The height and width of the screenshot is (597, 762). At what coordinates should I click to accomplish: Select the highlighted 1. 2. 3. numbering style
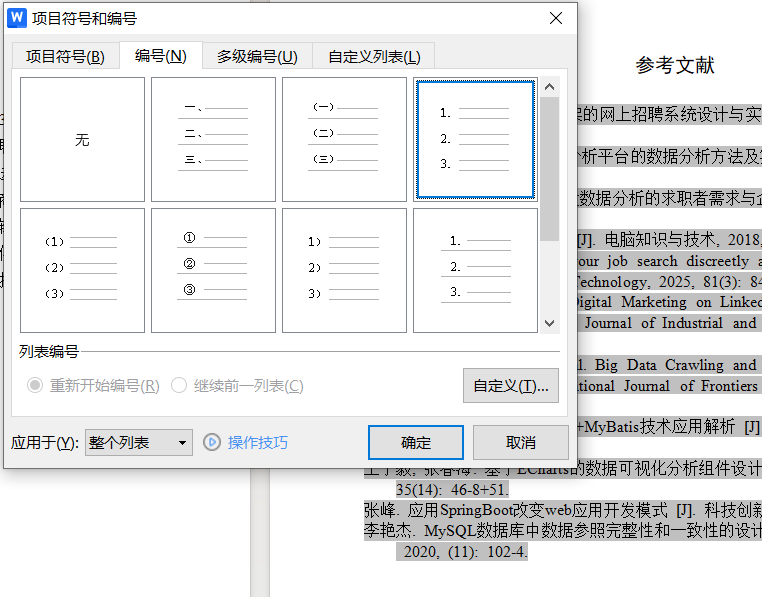(475, 140)
